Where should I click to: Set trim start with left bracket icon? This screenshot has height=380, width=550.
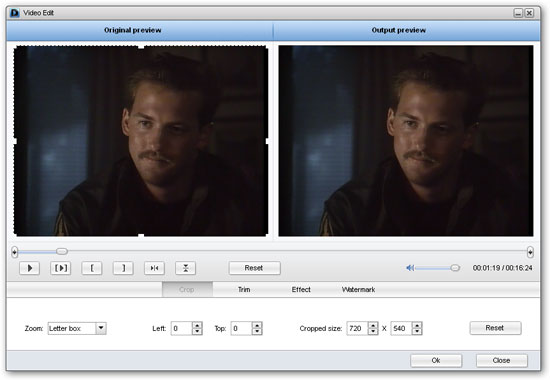coord(92,268)
